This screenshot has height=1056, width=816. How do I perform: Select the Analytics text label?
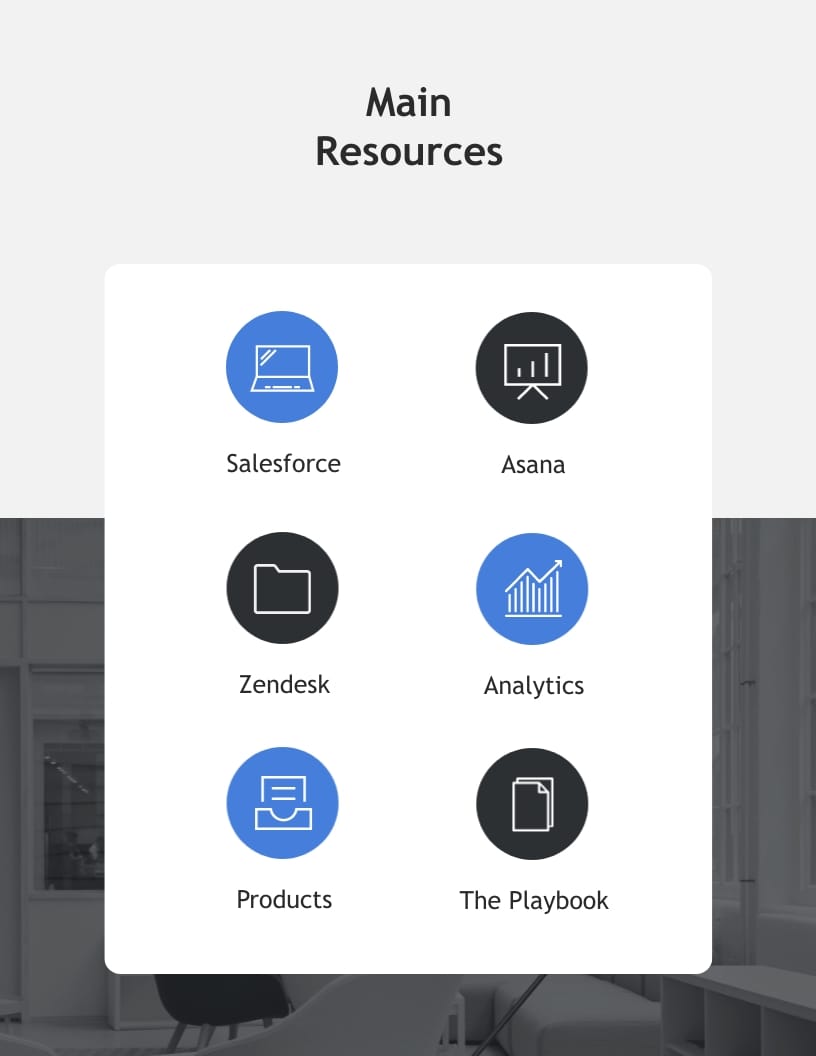pyautogui.click(x=534, y=686)
